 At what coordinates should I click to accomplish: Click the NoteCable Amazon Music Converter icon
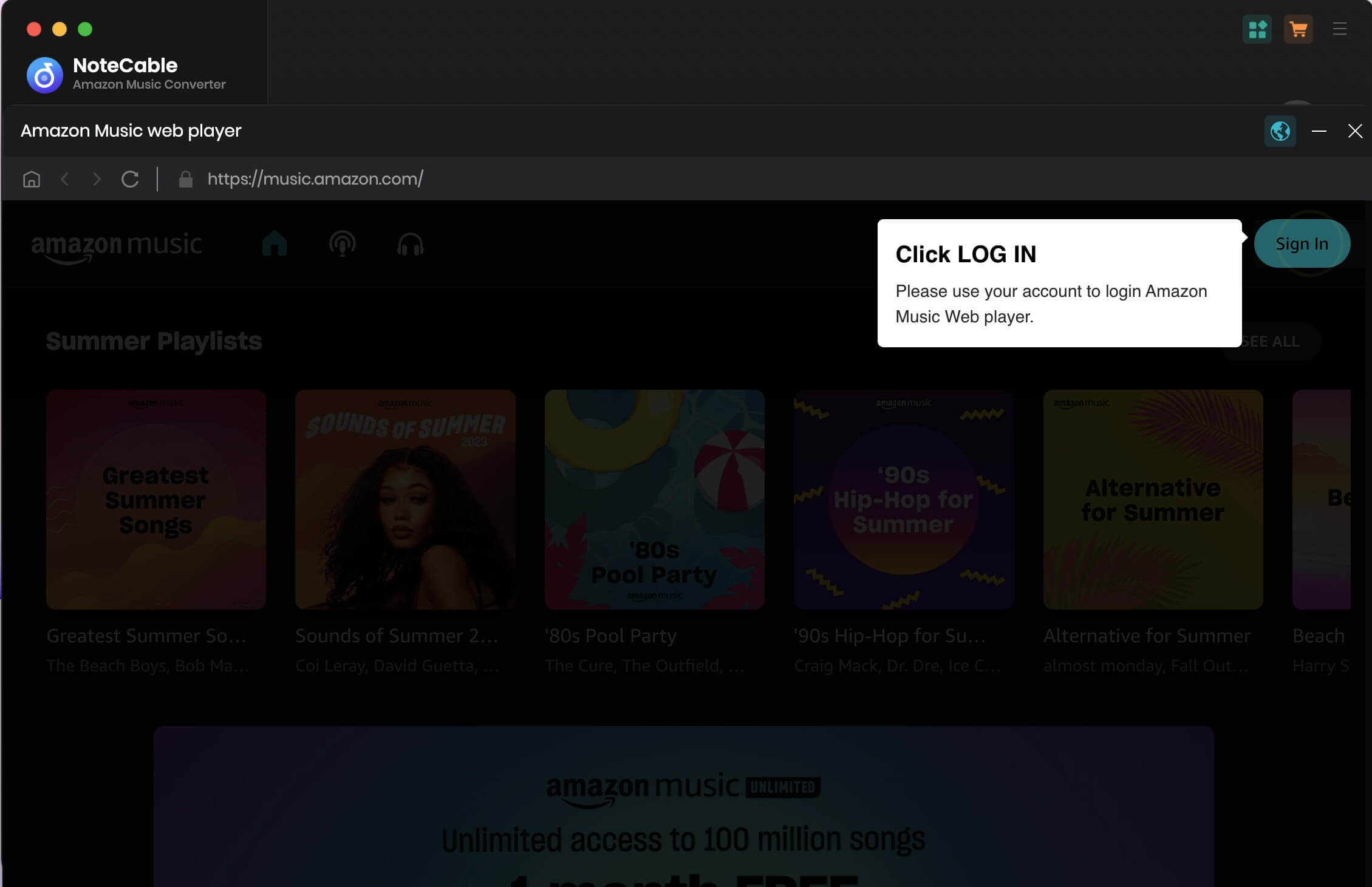pos(45,73)
